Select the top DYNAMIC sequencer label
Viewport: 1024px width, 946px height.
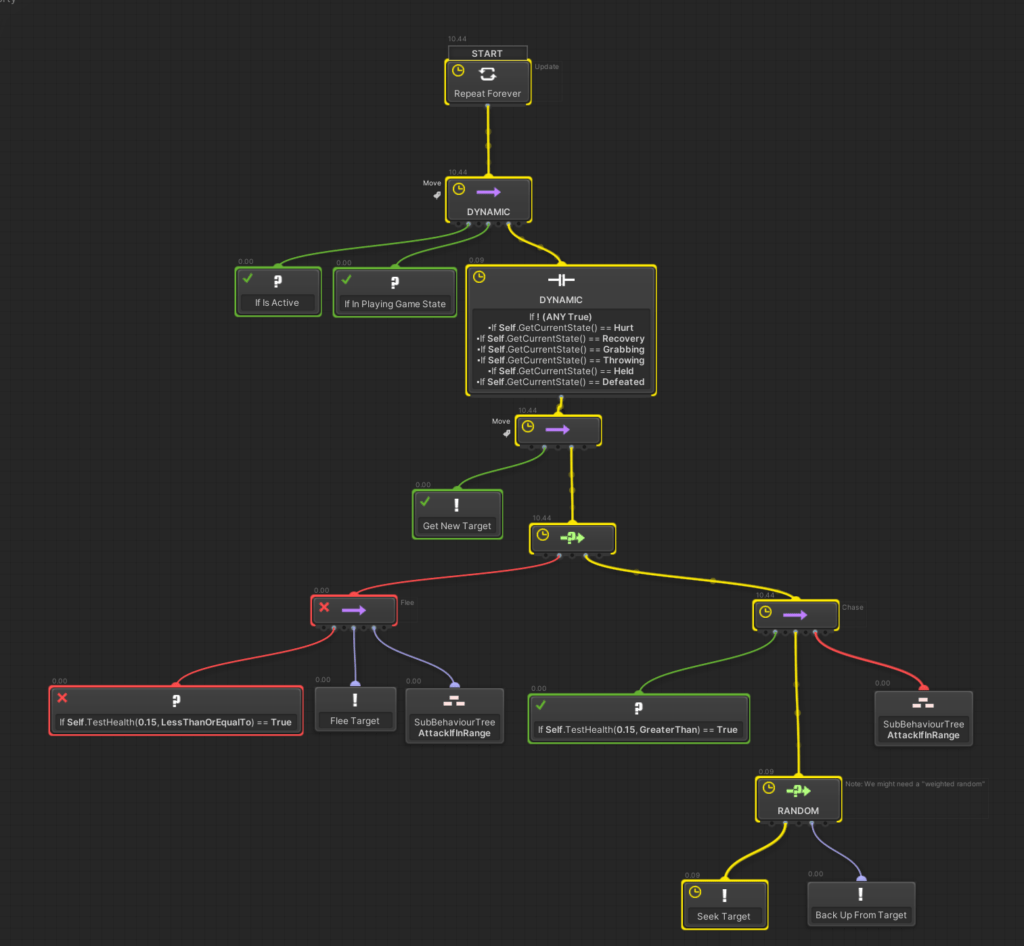pyautogui.click(x=488, y=212)
